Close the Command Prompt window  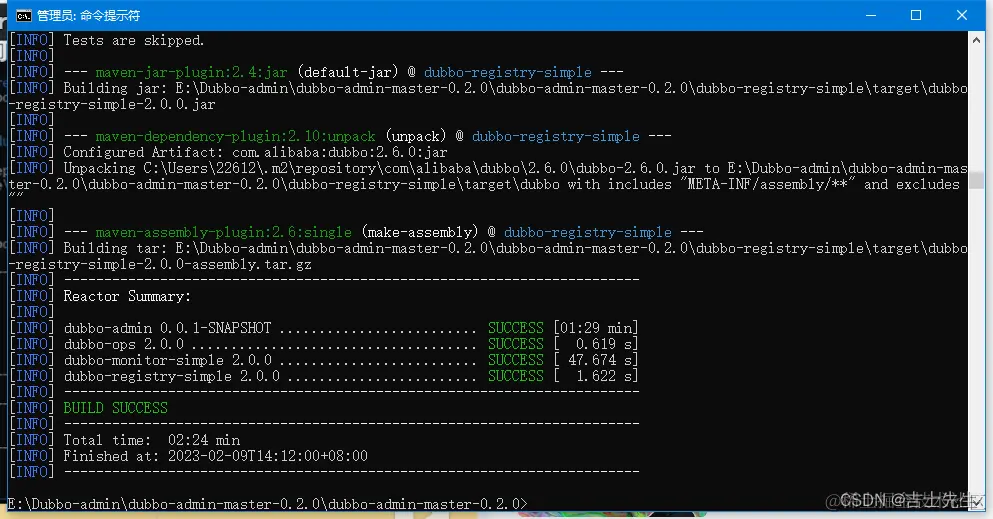(961, 15)
